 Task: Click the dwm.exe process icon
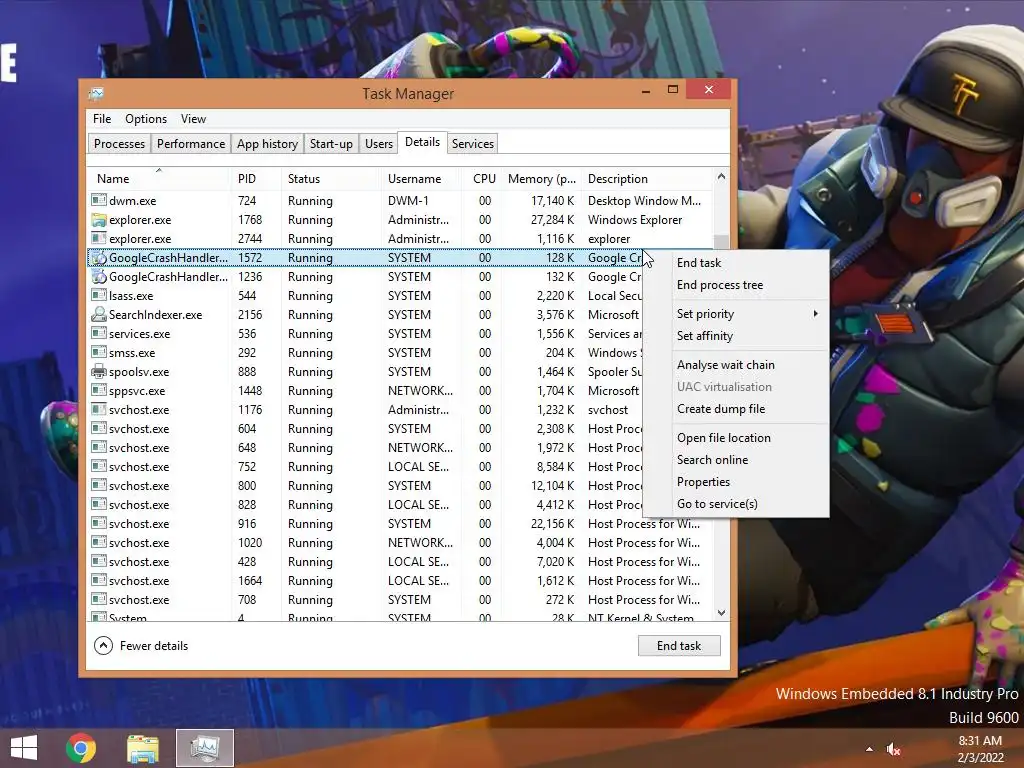[x=99, y=200]
